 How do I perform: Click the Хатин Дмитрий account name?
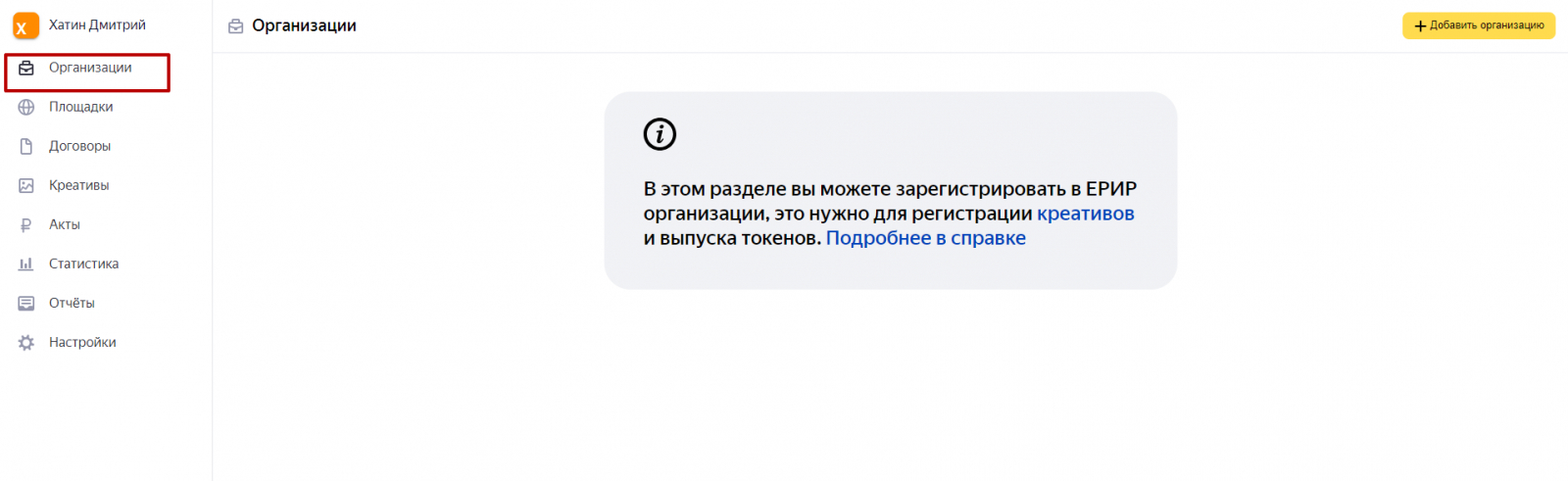97,25
